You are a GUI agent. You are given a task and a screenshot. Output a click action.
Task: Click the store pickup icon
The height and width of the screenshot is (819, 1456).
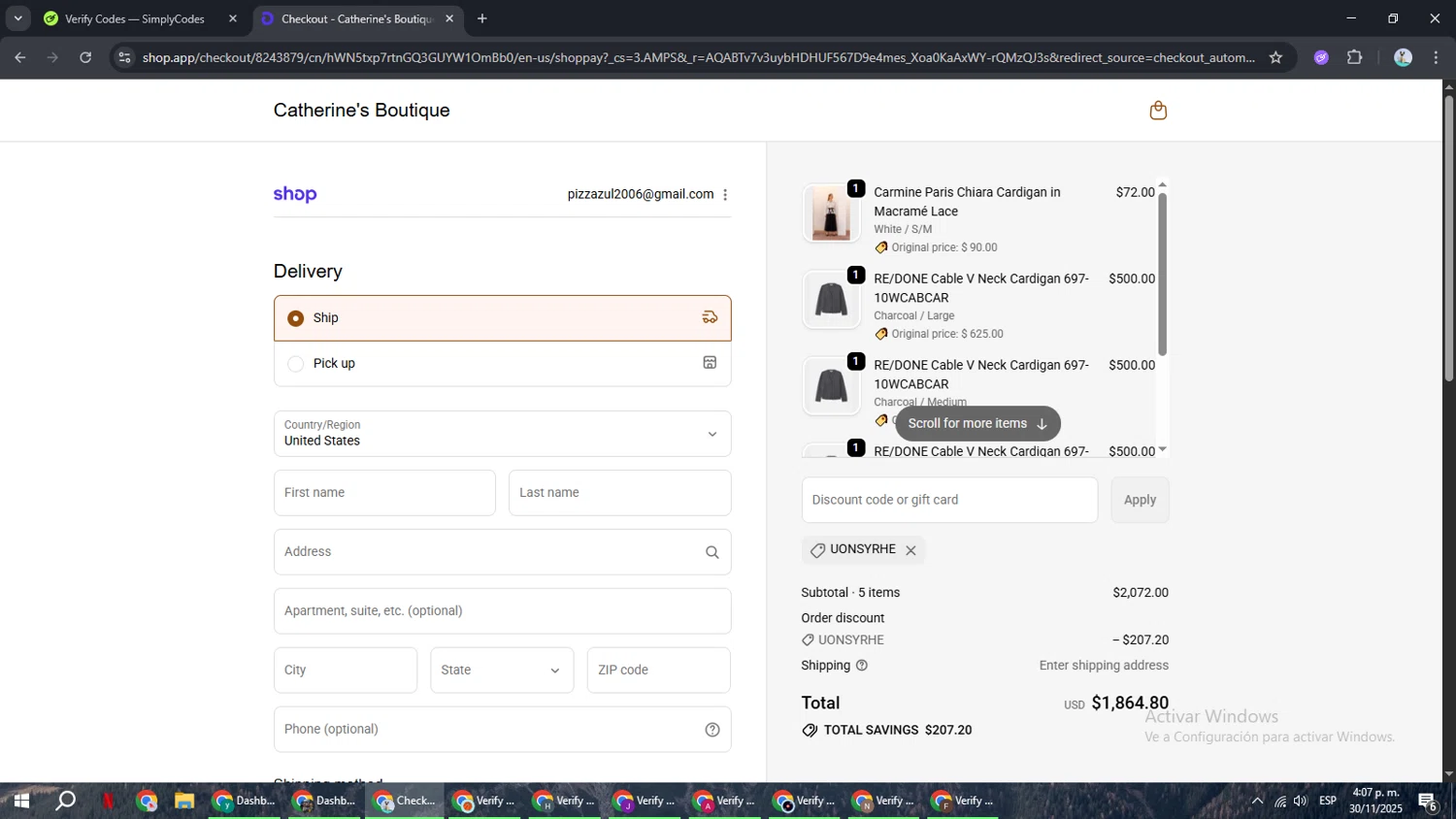tap(710, 363)
